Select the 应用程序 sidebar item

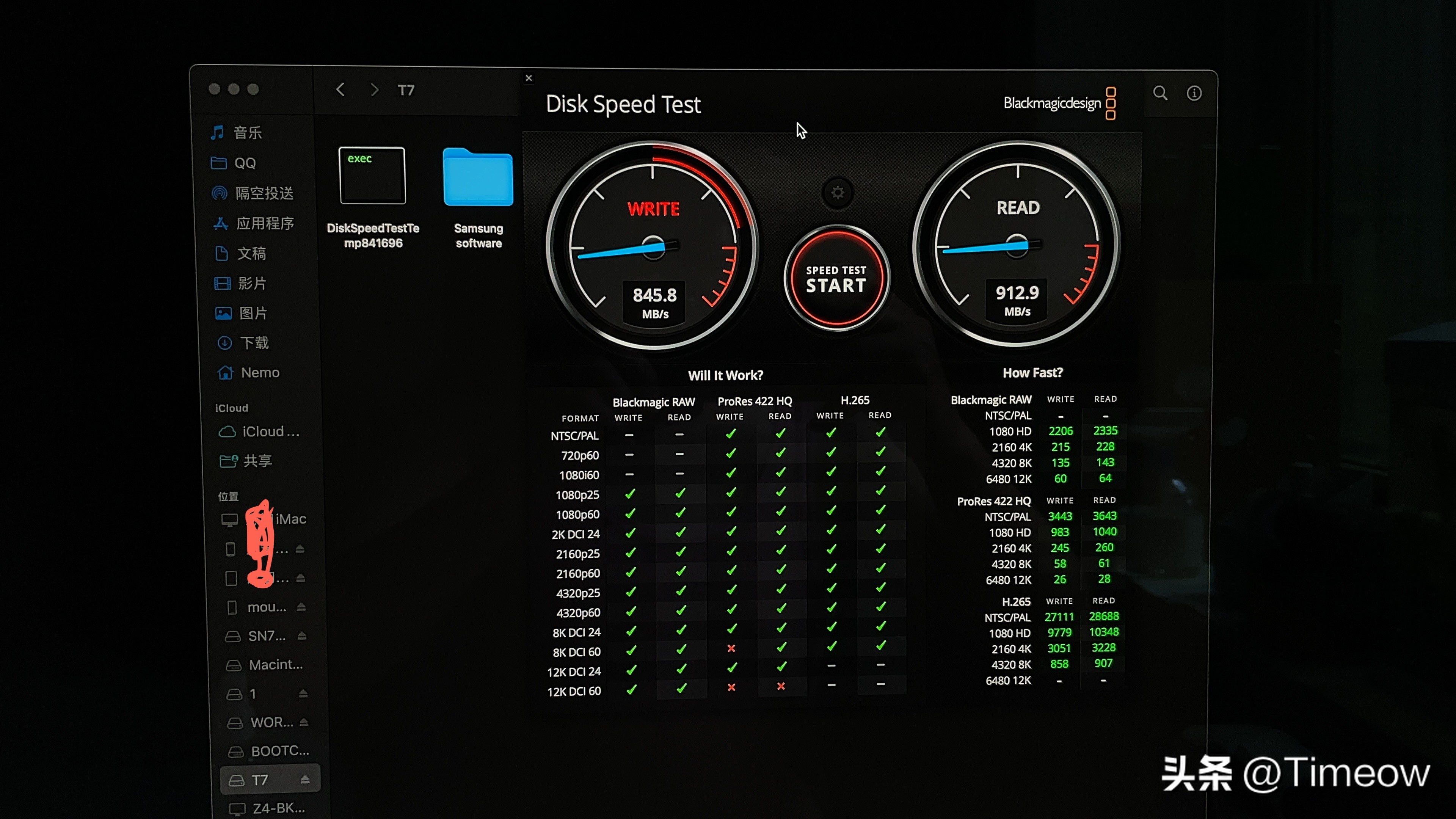click(x=265, y=223)
